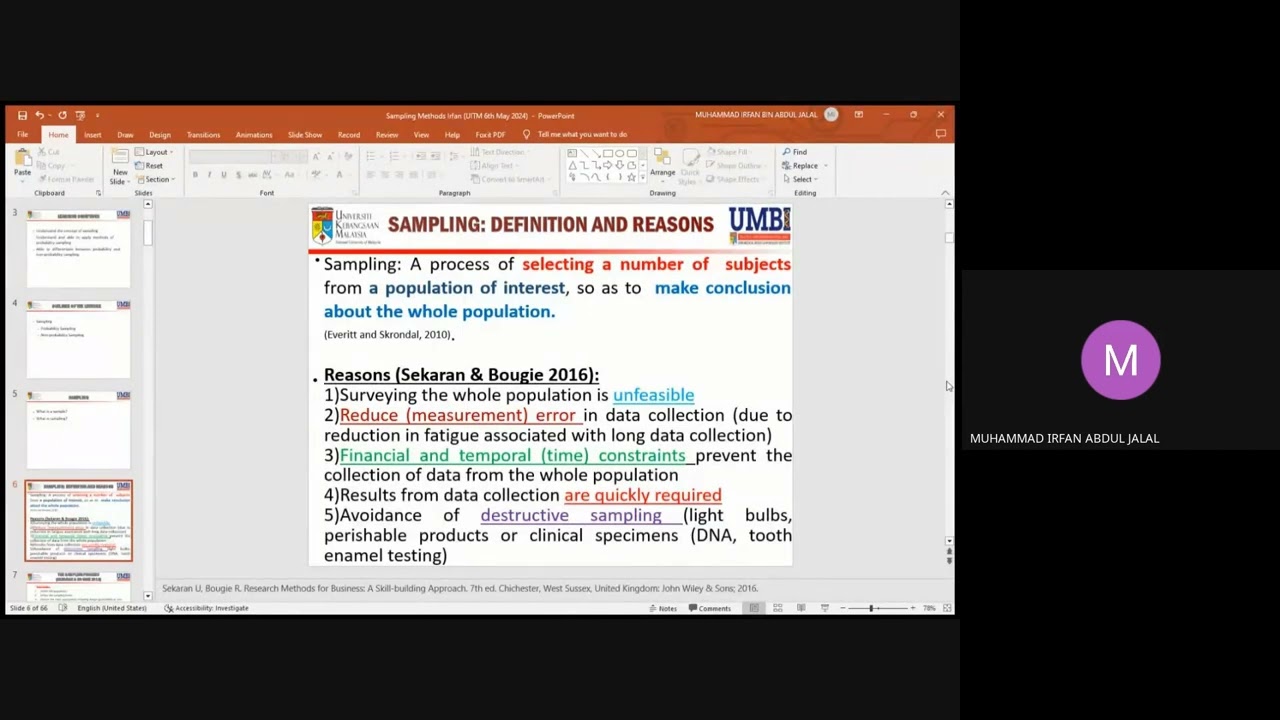1280x720 pixels.
Task: Click Quick Styles in Drawing group
Action: (x=689, y=166)
